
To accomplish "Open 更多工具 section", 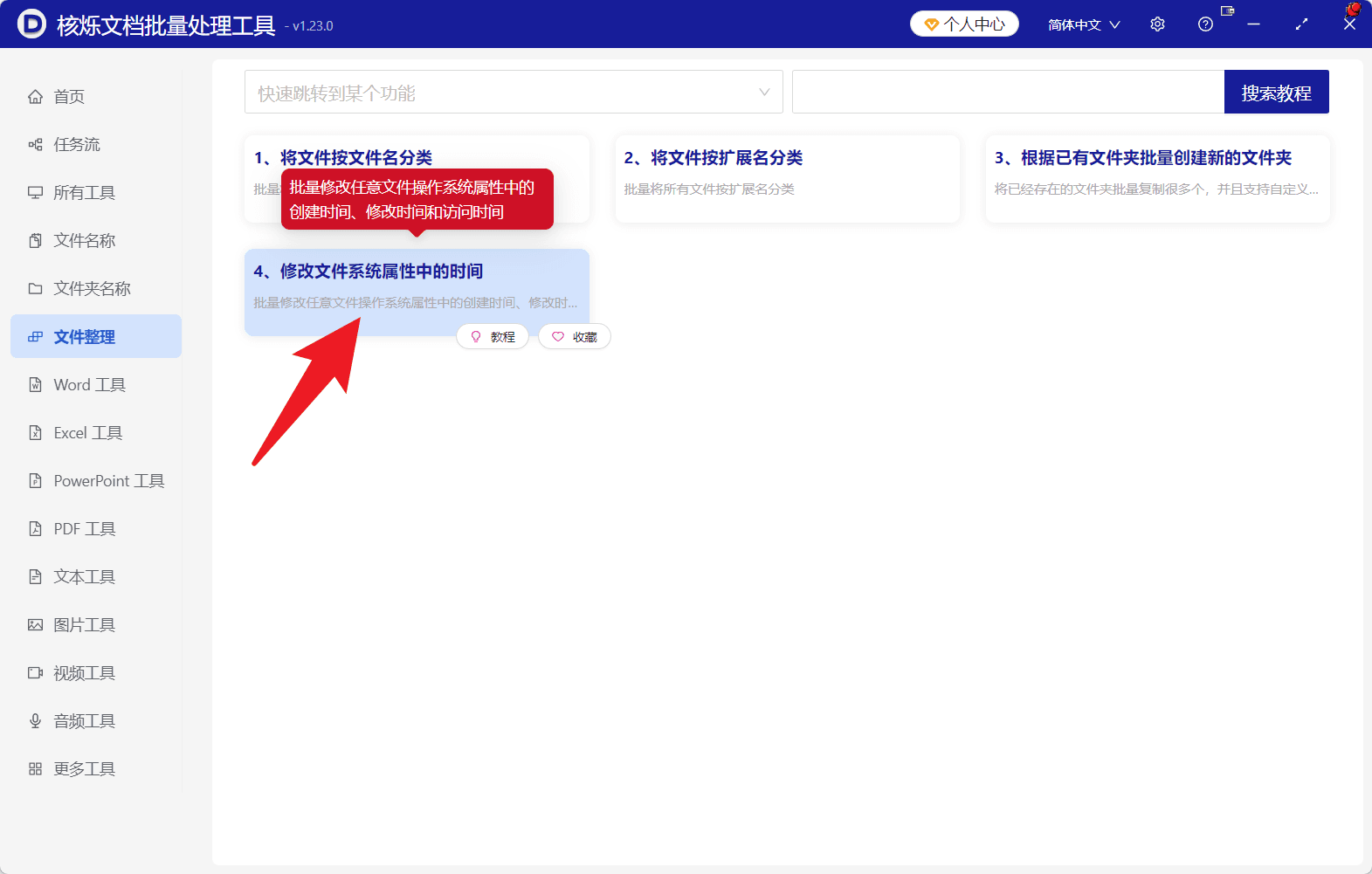I will tap(96, 768).
